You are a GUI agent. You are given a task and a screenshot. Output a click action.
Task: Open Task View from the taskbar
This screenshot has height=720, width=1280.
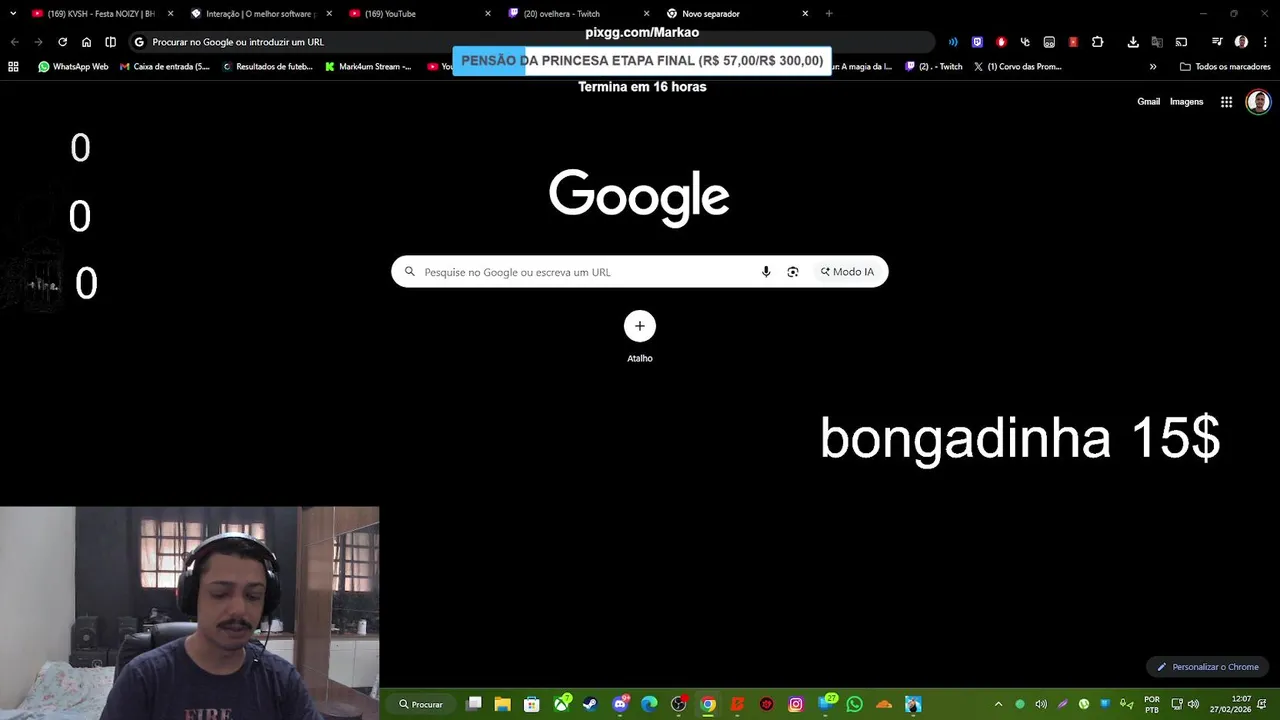(x=474, y=704)
